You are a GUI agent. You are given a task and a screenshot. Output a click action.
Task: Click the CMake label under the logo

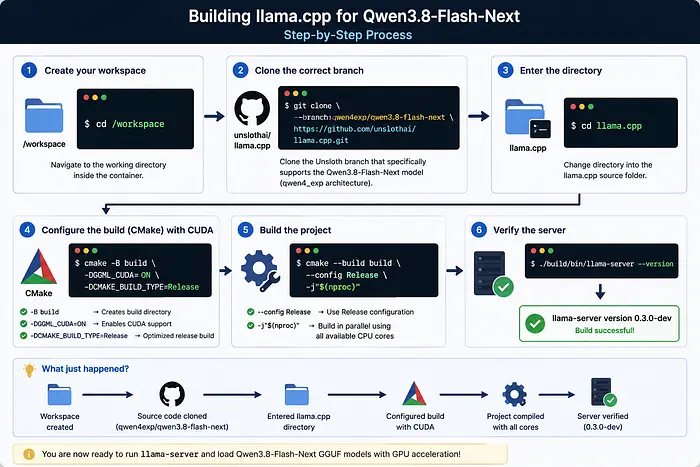coord(38,293)
